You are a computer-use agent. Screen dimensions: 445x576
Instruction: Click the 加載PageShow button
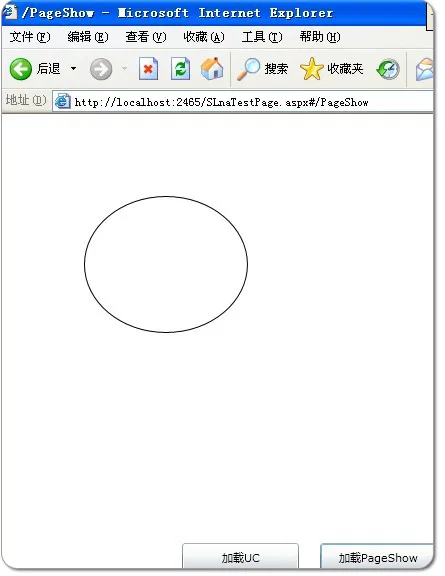click(x=377, y=556)
